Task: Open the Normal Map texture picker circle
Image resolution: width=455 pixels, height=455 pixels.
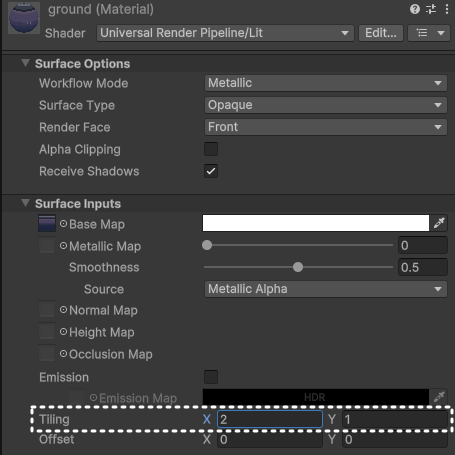Action: pyautogui.click(x=63, y=310)
